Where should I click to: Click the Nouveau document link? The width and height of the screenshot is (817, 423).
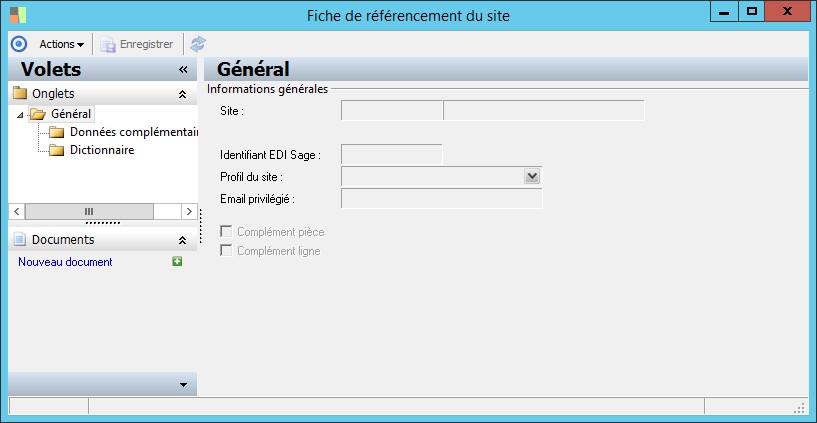[65, 262]
